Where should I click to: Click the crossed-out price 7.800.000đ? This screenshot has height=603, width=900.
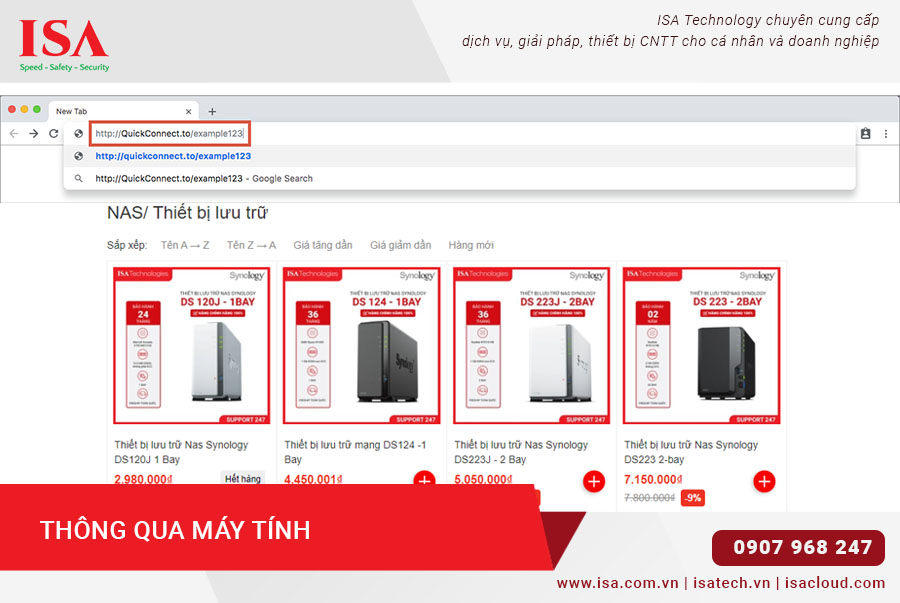[649, 497]
